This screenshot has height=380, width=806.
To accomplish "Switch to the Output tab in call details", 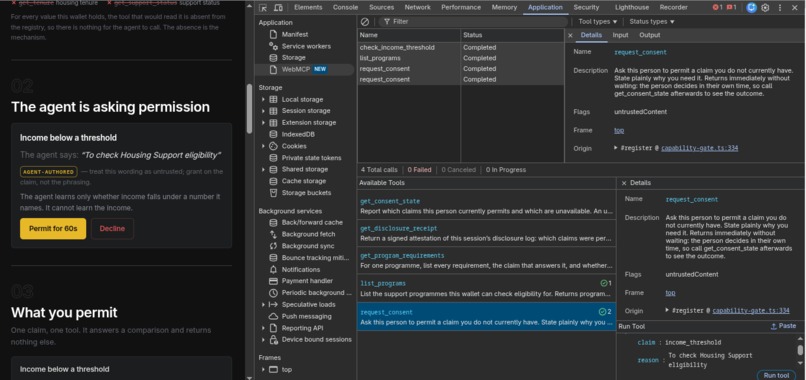I will click(649, 35).
